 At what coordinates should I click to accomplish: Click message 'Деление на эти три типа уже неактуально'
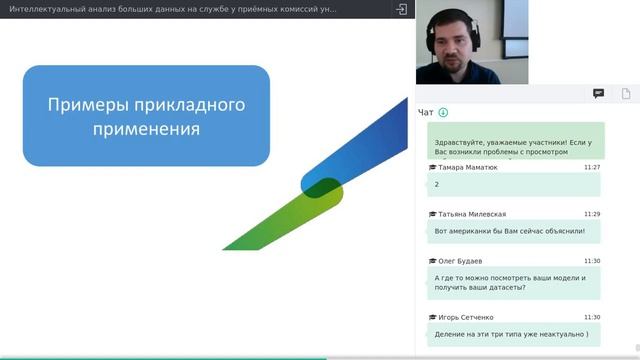(514, 335)
